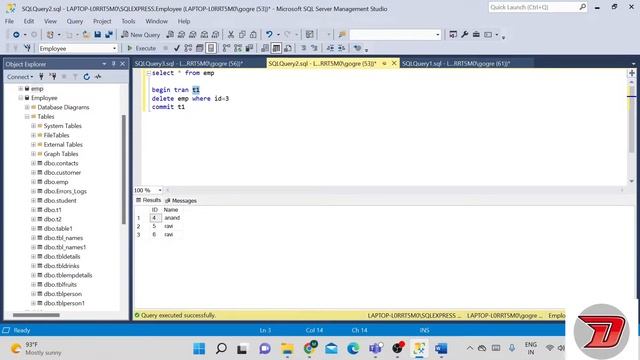The height and width of the screenshot is (360, 640).
Task: Open Microsoft Word from taskbar
Action: point(441,349)
